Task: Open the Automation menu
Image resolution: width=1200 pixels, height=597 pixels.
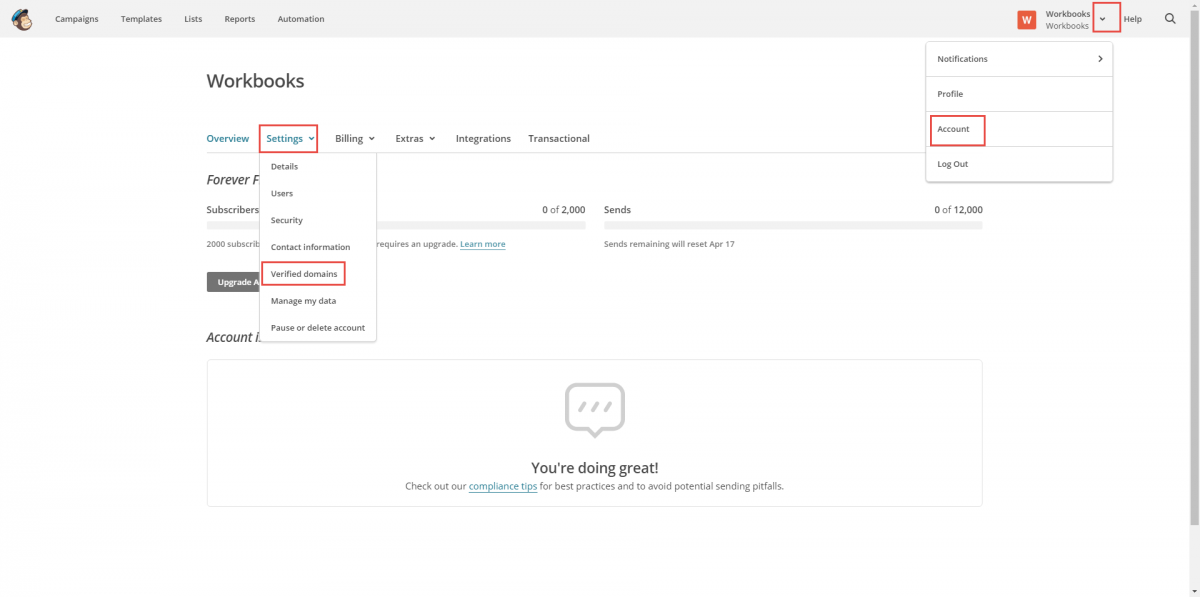Action: pos(301,19)
